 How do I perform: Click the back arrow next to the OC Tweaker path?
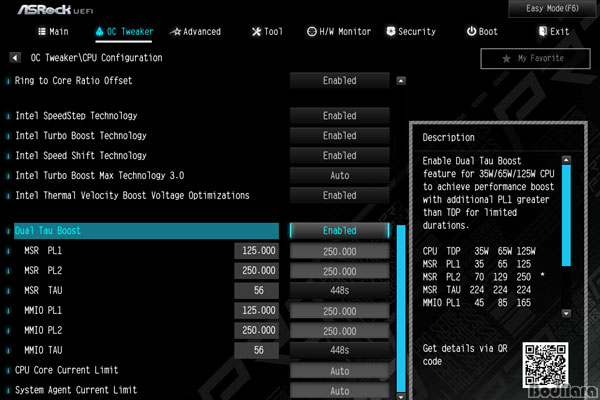[x=15, y=58]
